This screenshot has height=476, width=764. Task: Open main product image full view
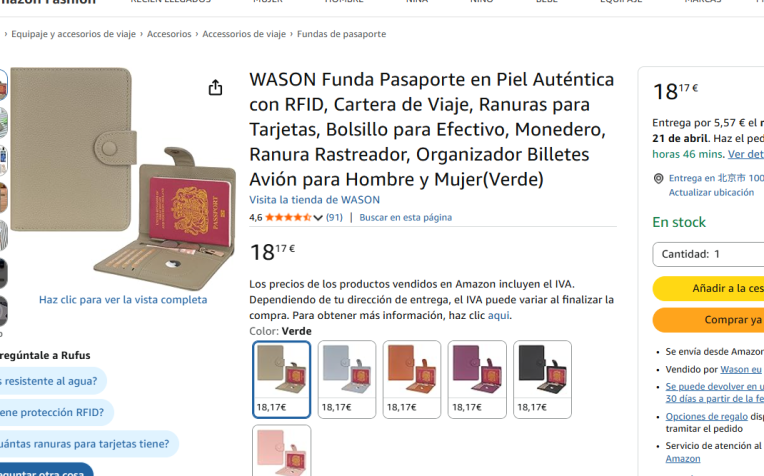click(123, 179)
